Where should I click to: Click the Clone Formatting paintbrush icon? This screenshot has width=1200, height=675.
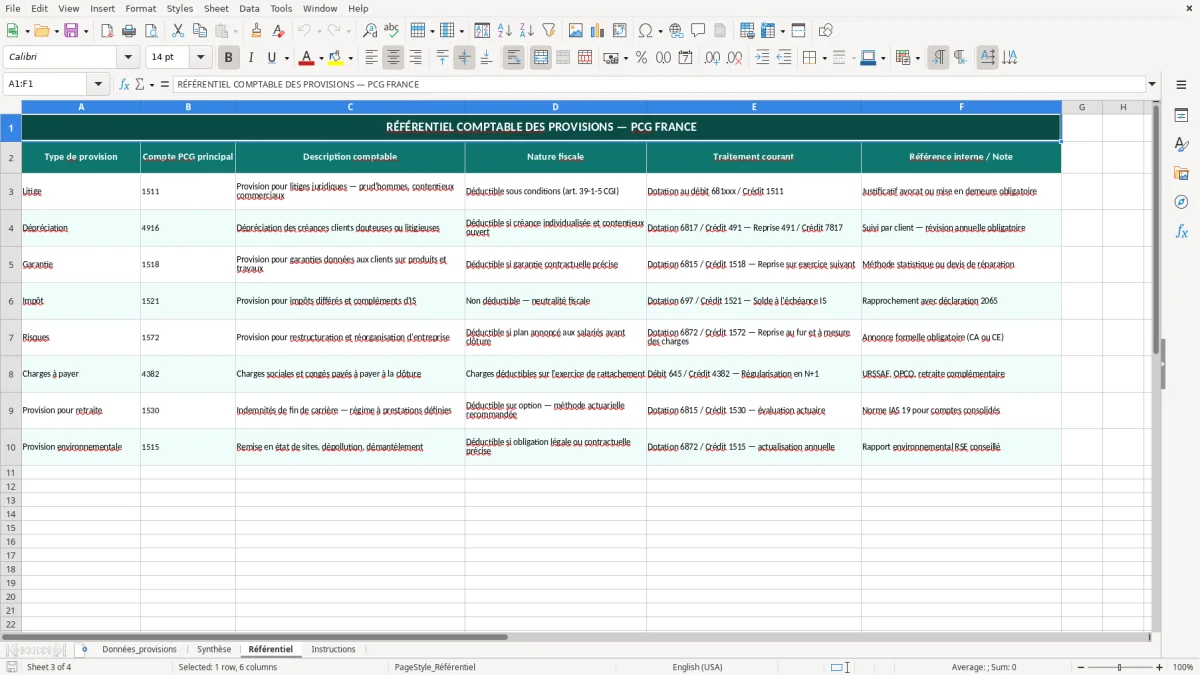[257, 31]
